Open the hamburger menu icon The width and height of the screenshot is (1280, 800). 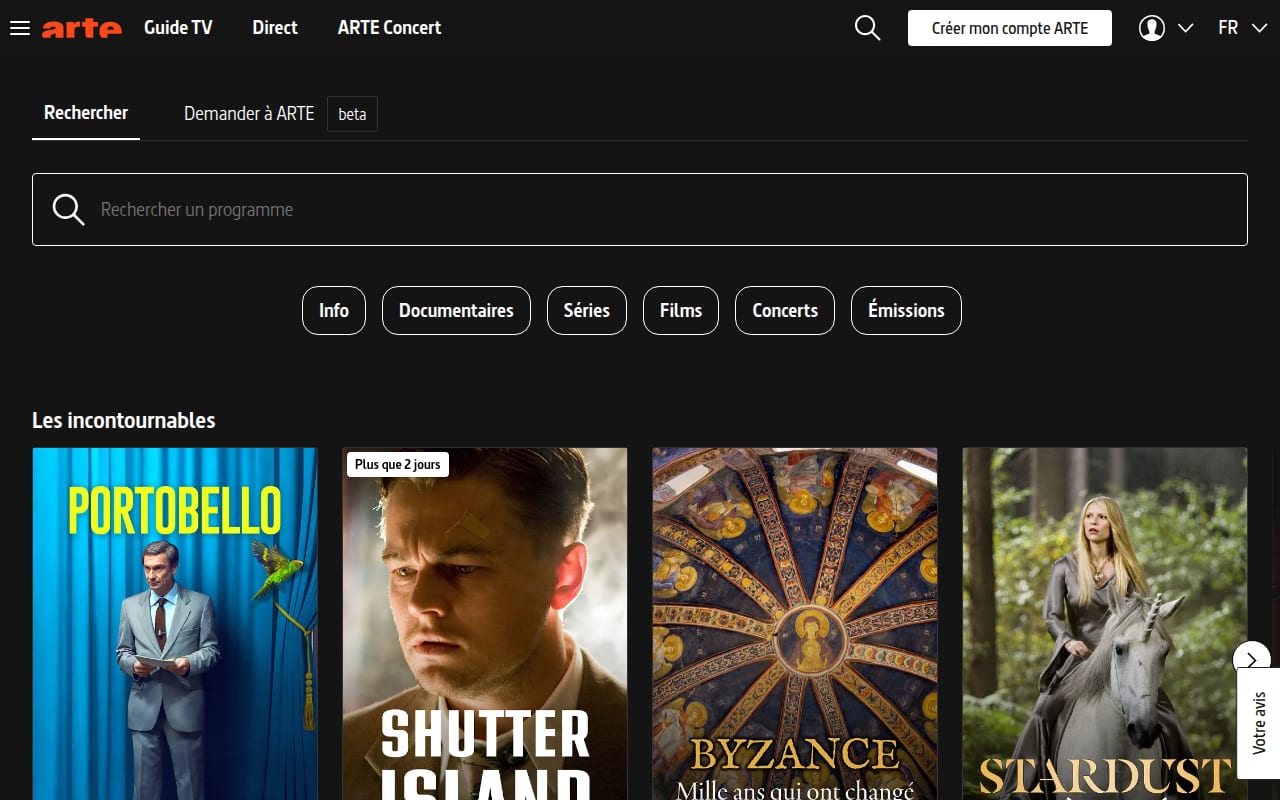pos(20,28)
